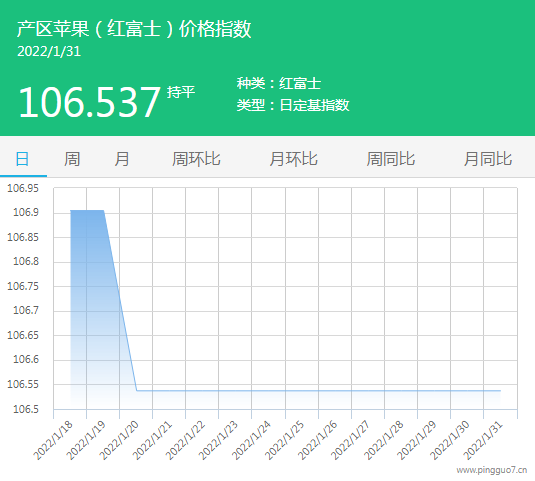Switch to the 周 weekly tab
535x481 pixels.
point(72,159)
